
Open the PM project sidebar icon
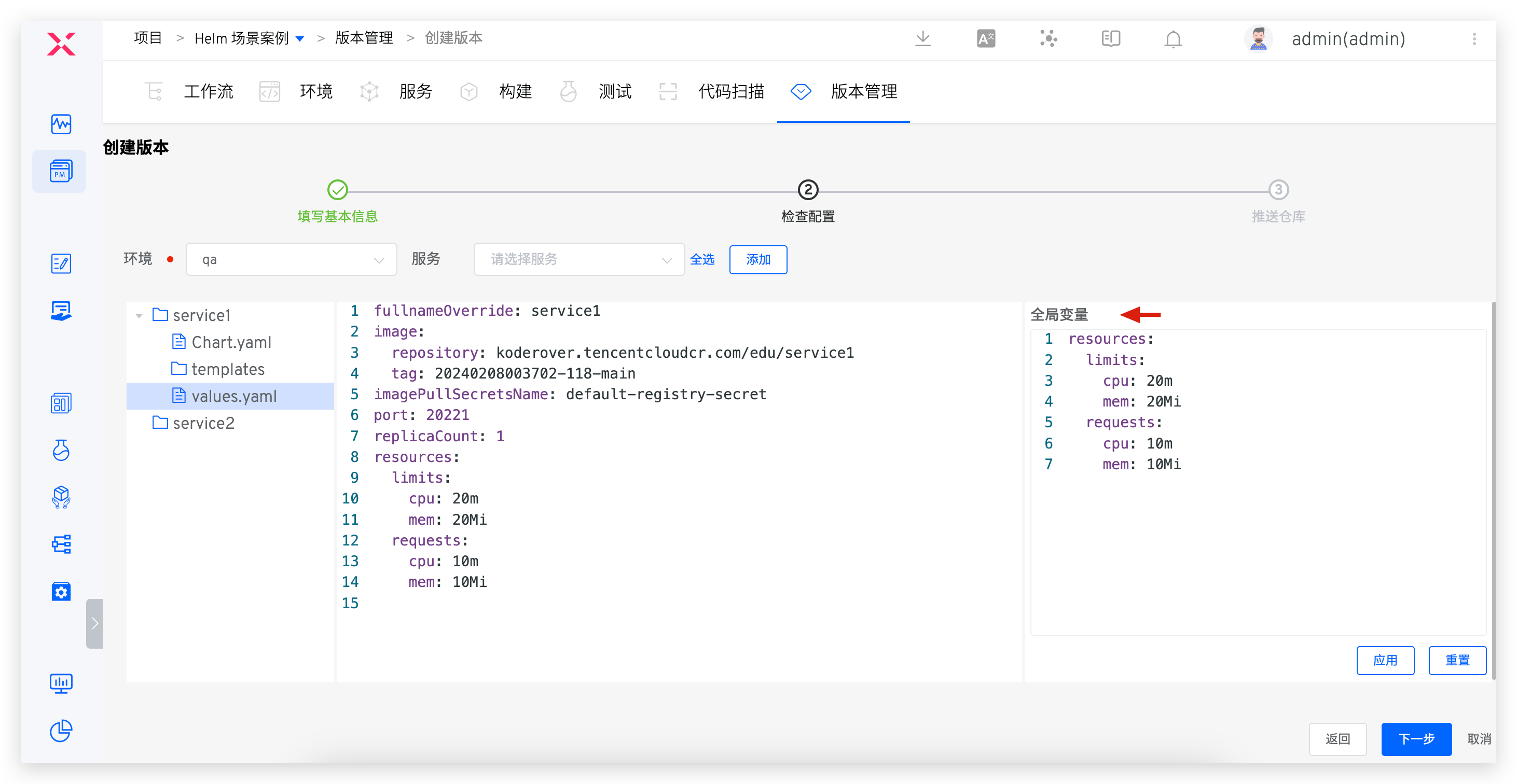(61, 171)
